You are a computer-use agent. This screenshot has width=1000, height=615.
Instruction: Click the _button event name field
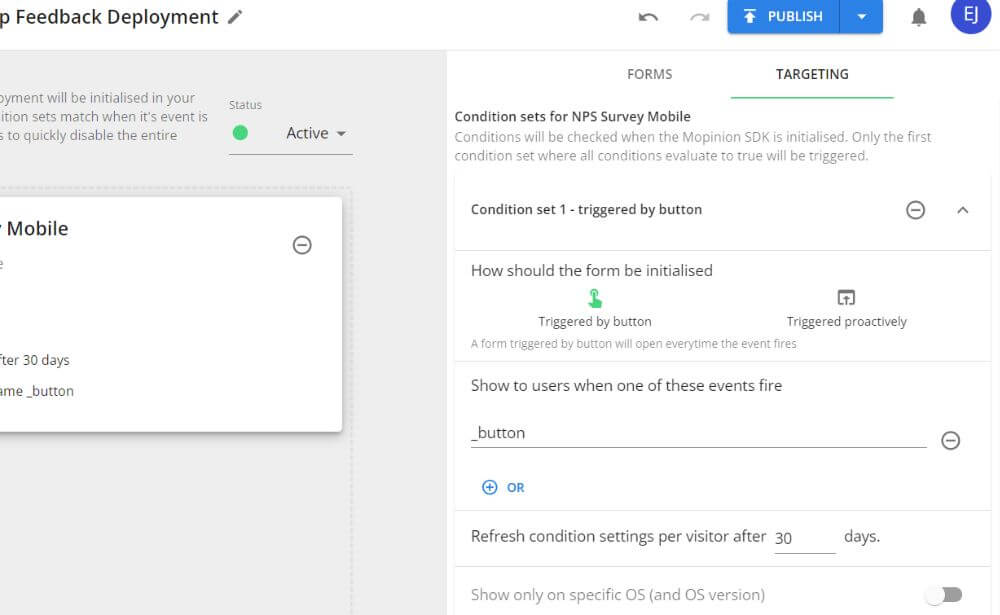point(698,433)
